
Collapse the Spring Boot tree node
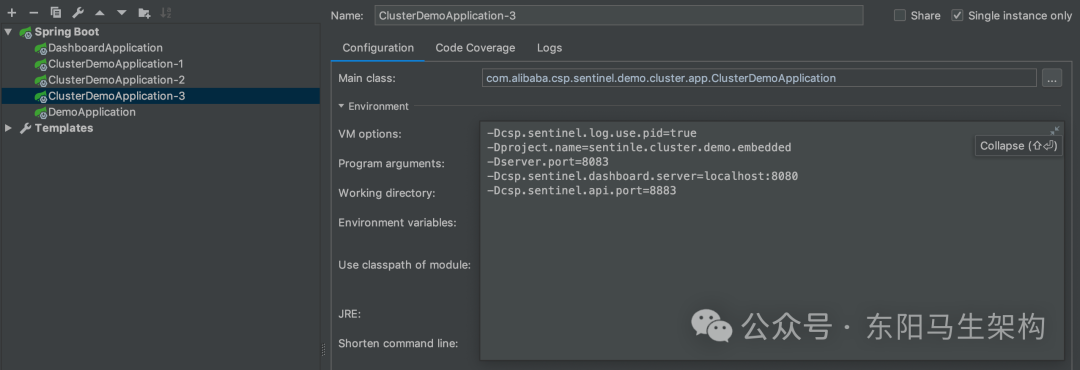coord(8,32)
